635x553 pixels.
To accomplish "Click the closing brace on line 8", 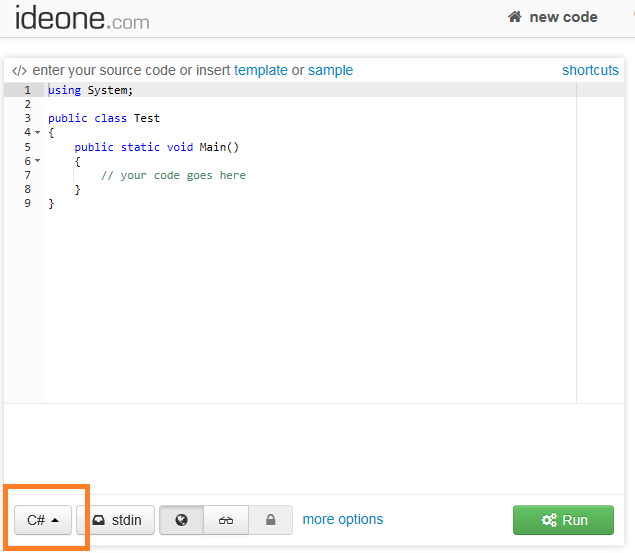I will 77,189.
